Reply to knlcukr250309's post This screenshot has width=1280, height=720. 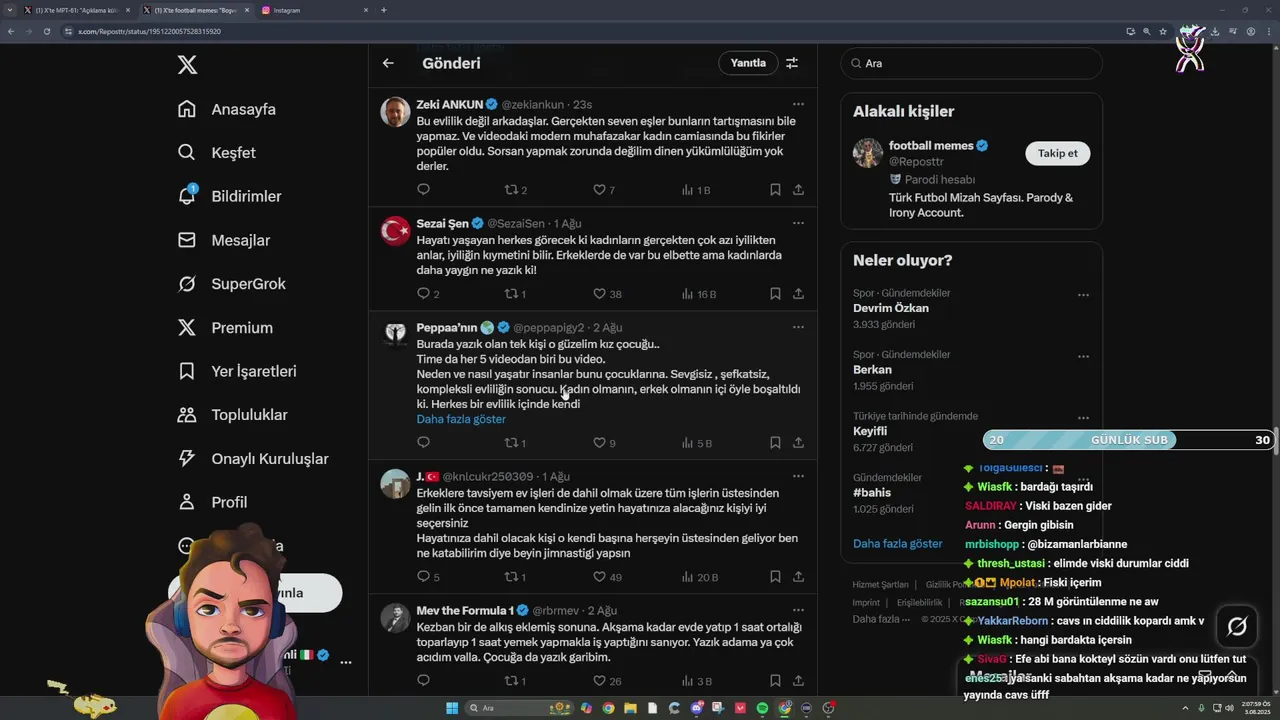coord(423,576)
